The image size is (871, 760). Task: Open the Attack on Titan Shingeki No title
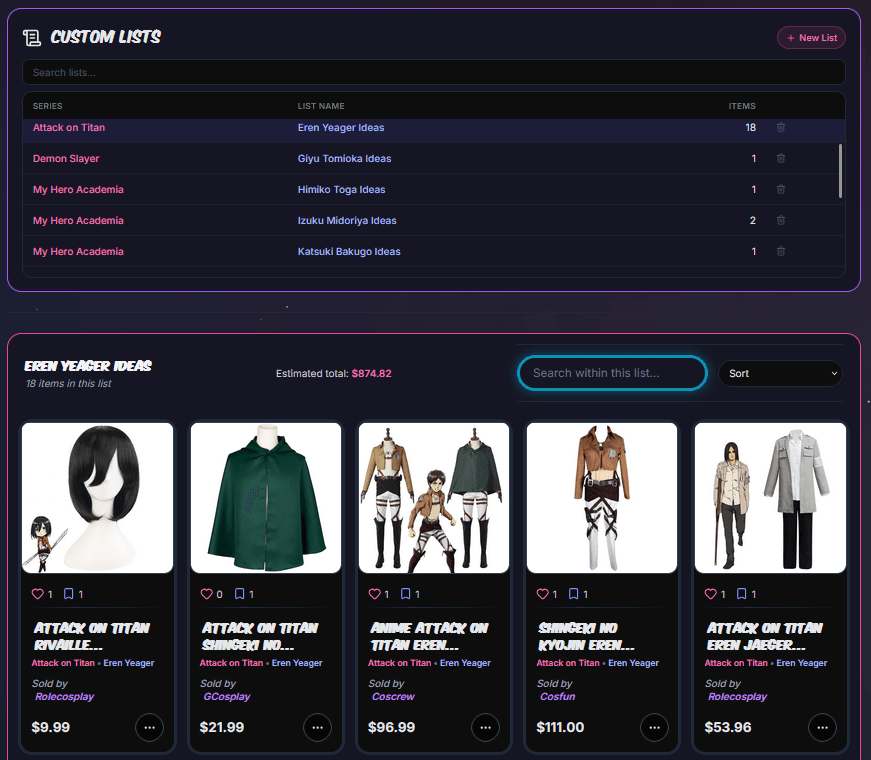259,636
